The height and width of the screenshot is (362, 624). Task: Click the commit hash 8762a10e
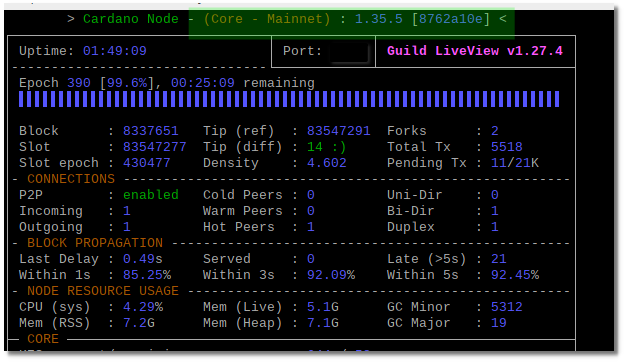click(450, 19)
